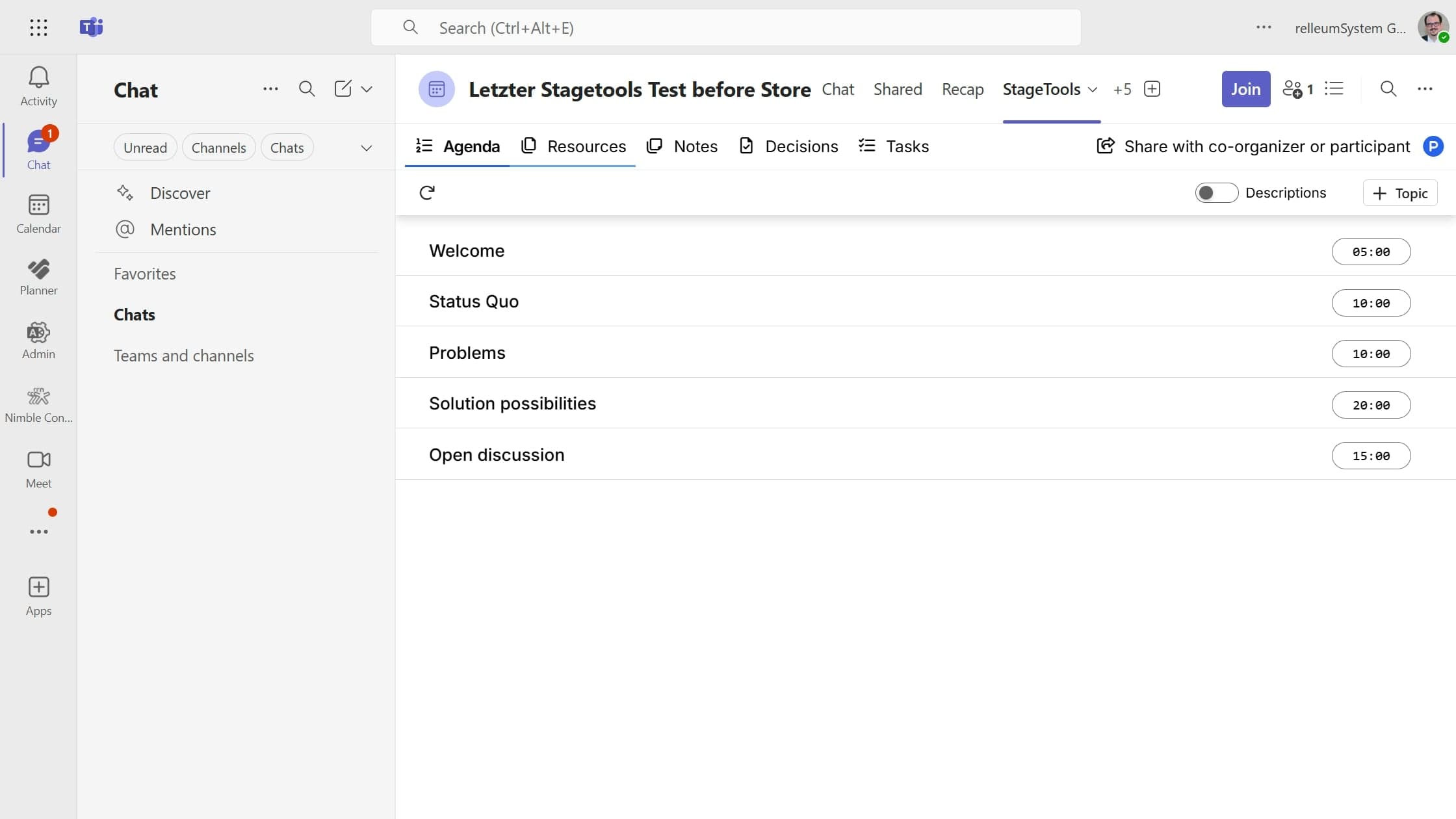The image size is (1456, 819).
Task: Show more apps ellipsis in left rail
Action: [x=38, y=531]
